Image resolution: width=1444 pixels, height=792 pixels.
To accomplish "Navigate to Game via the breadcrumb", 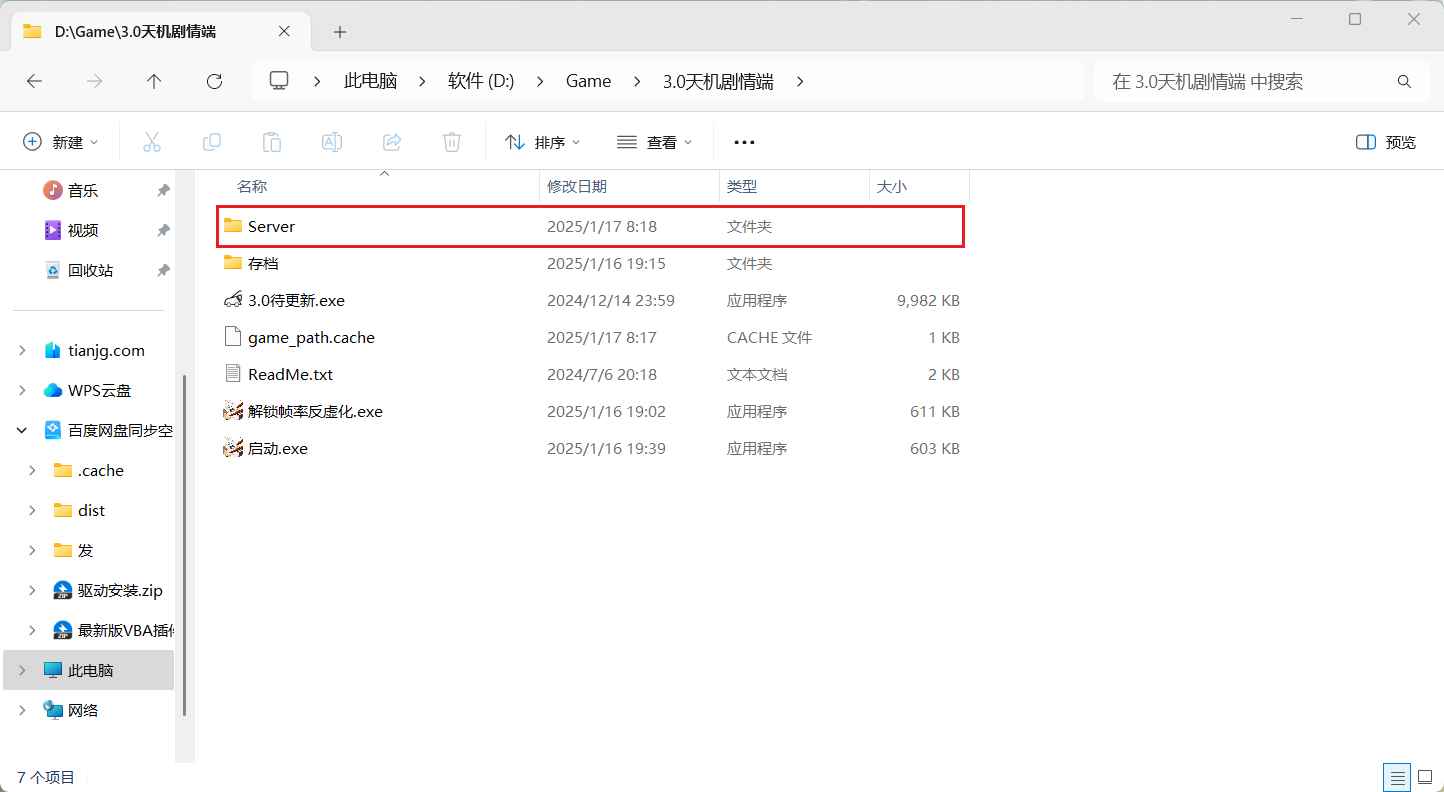I will (588, 81).
